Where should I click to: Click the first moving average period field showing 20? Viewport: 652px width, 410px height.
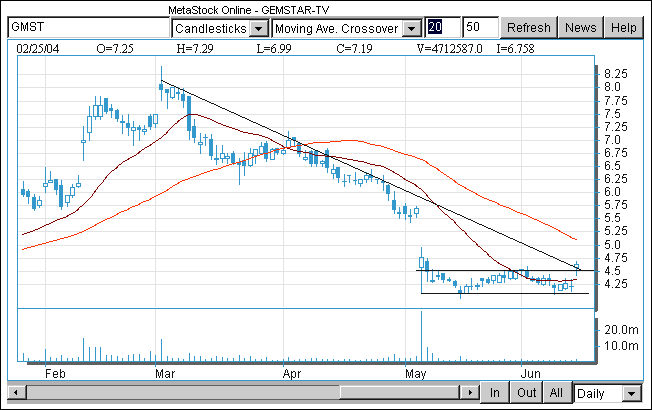(442, 27)
